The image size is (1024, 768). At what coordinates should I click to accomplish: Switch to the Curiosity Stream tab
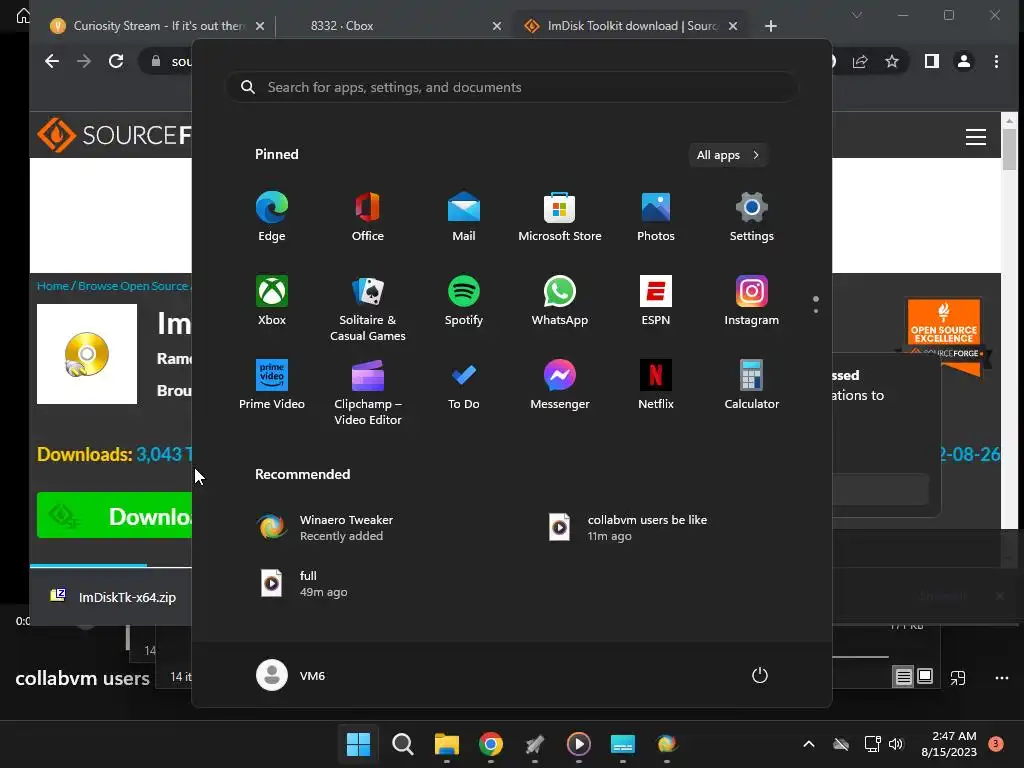157,26
